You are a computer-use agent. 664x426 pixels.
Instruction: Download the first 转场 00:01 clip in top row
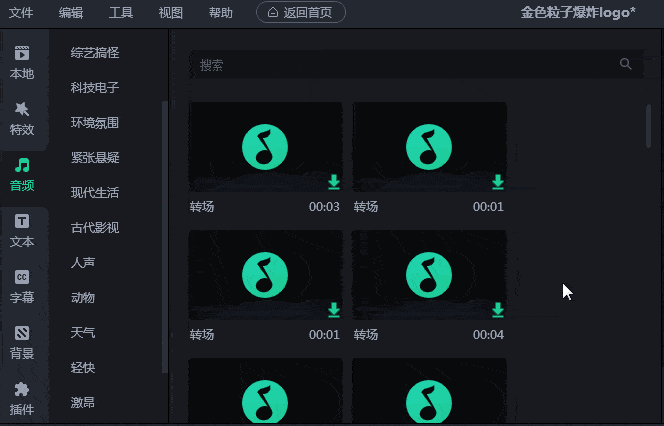(498, 182)
